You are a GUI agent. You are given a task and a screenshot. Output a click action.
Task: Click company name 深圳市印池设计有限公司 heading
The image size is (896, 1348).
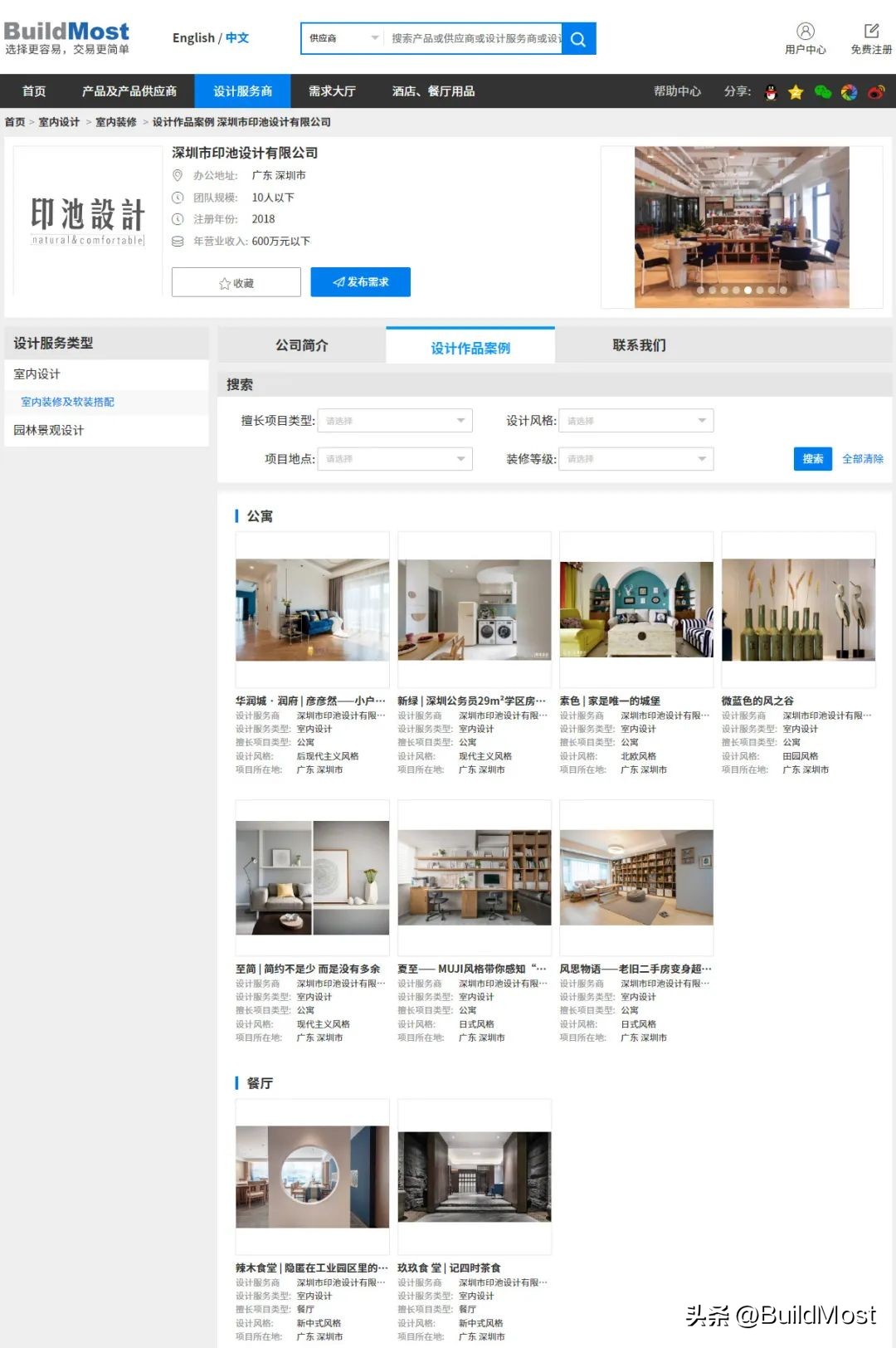tap(245, 153)
